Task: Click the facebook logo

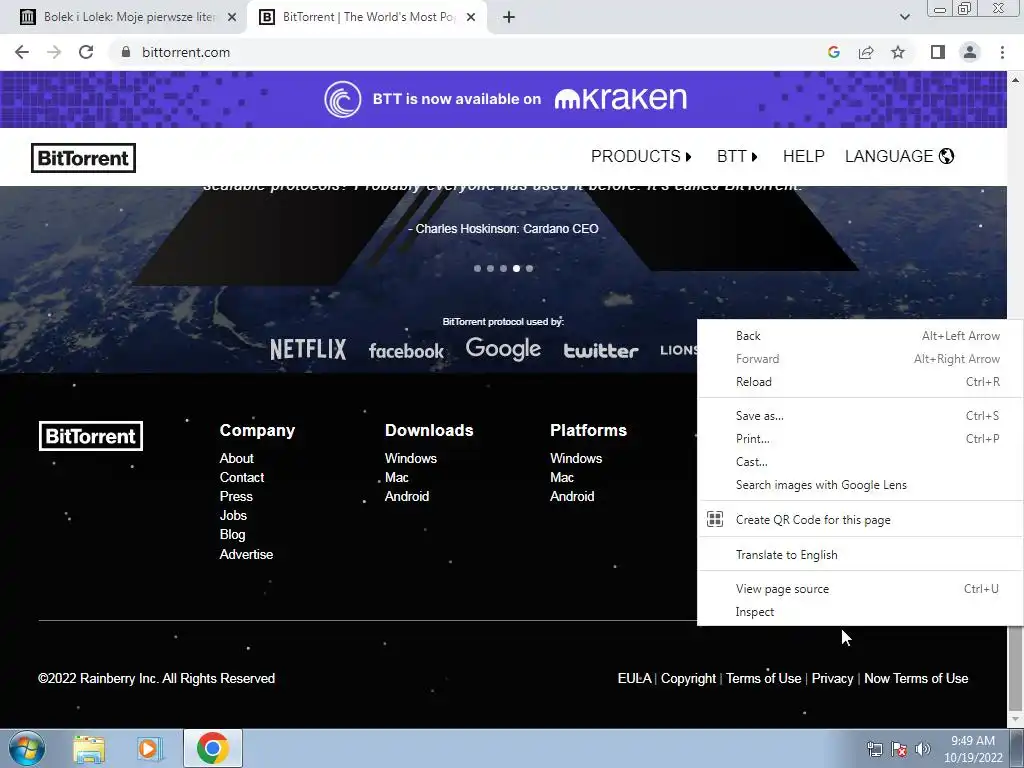Action: tap(406, 351)
